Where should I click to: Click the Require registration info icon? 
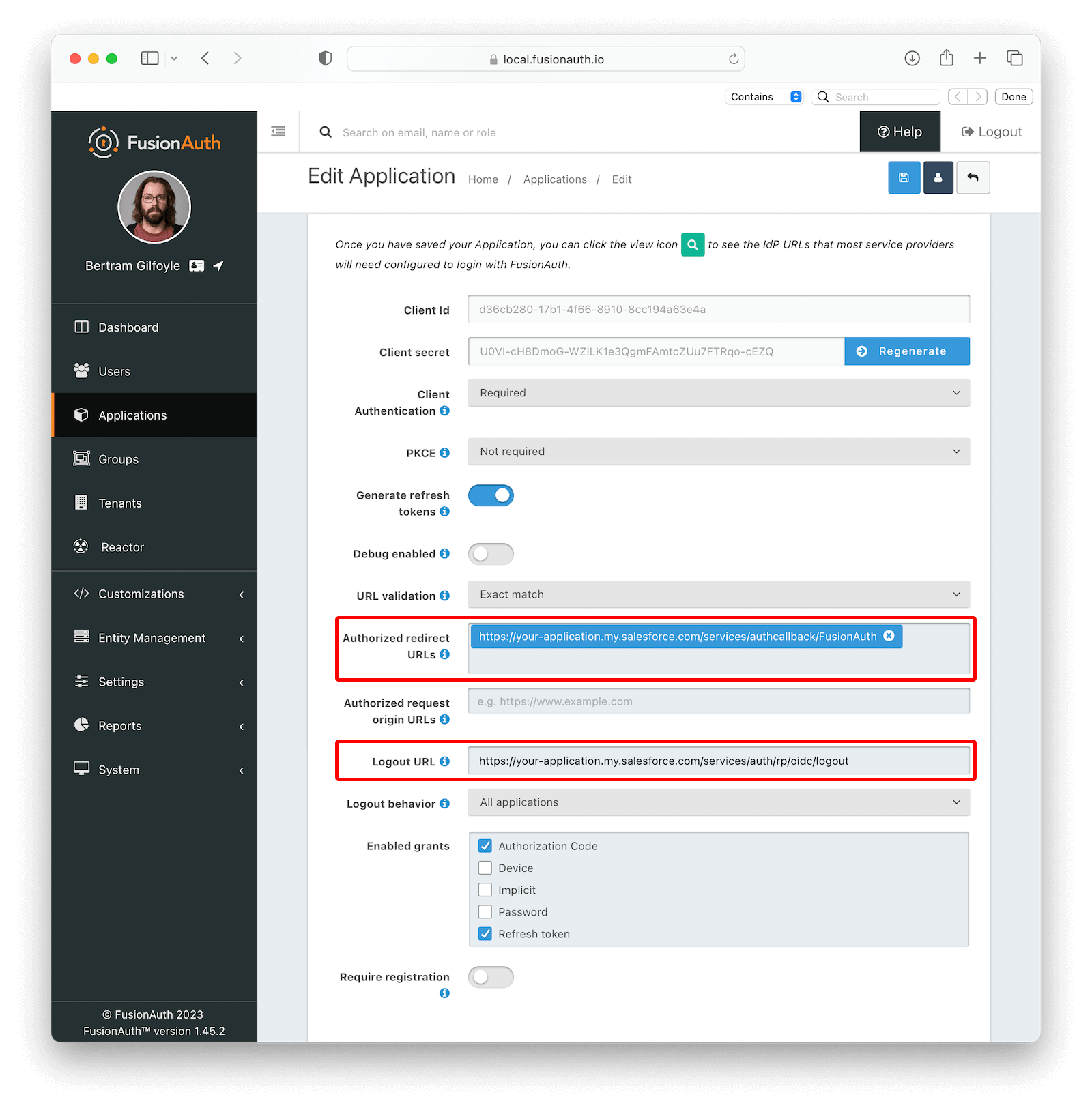click(444, 993)
